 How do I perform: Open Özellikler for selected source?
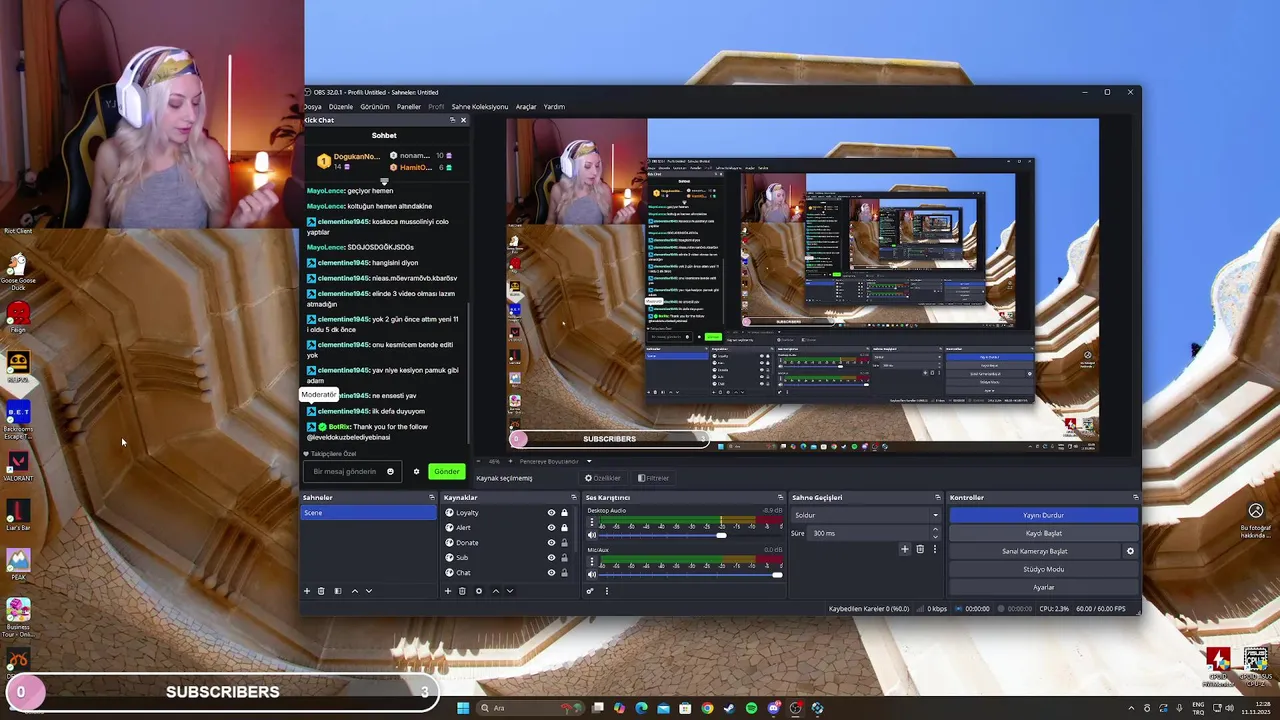(603, 478)
